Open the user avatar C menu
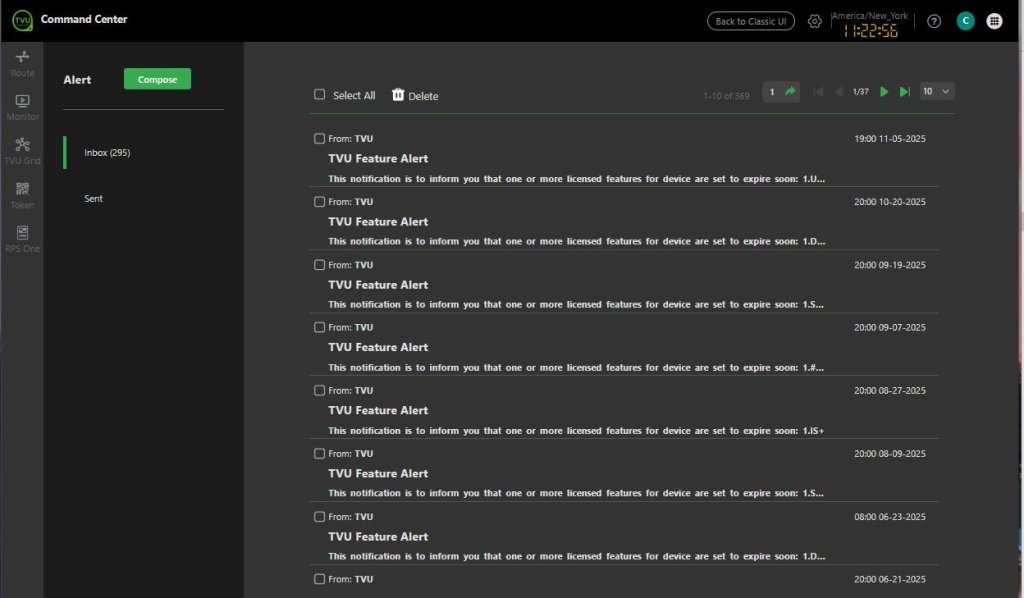Viewport: 1024px width, 598px height. [964, 20]
